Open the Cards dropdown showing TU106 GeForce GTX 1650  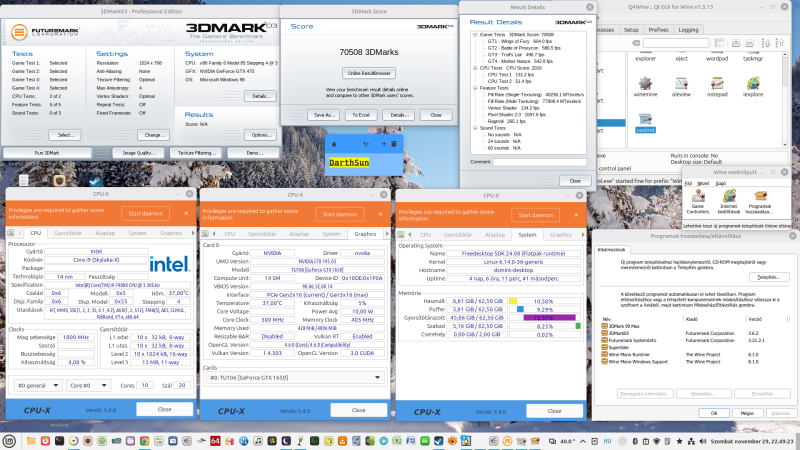[x=295, y=378]
